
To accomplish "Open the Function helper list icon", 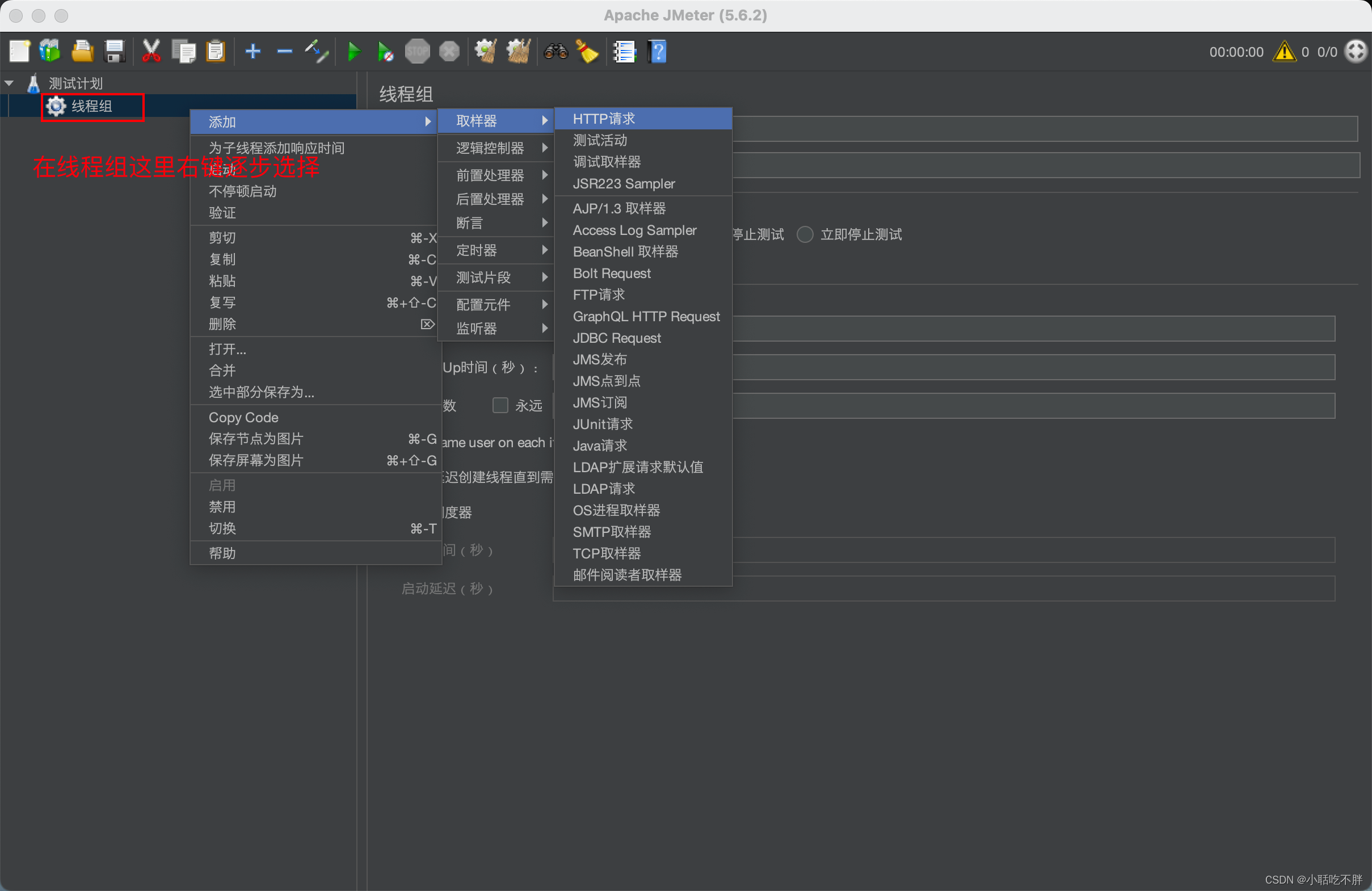I will tap(624, 51).
